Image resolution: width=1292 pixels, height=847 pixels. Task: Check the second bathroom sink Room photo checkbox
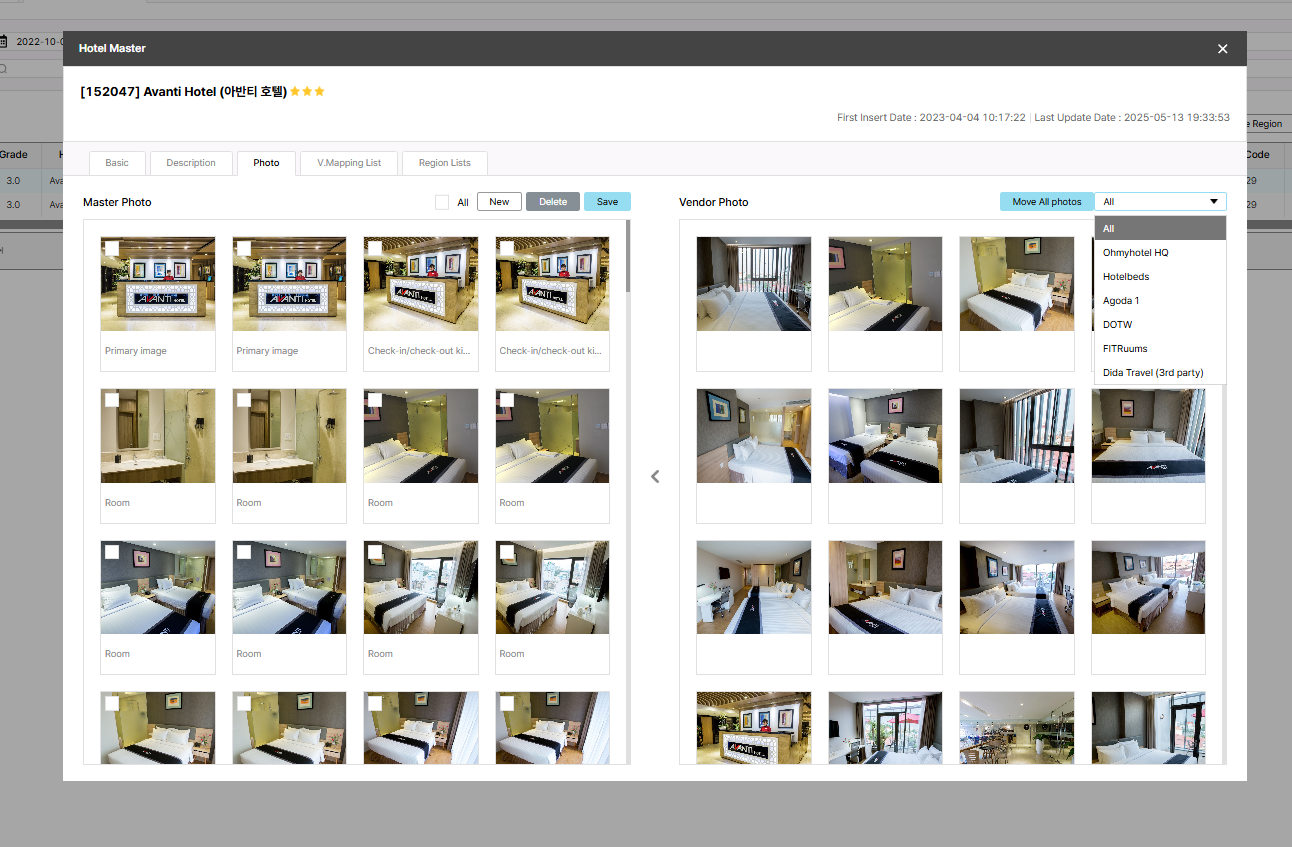244,400
